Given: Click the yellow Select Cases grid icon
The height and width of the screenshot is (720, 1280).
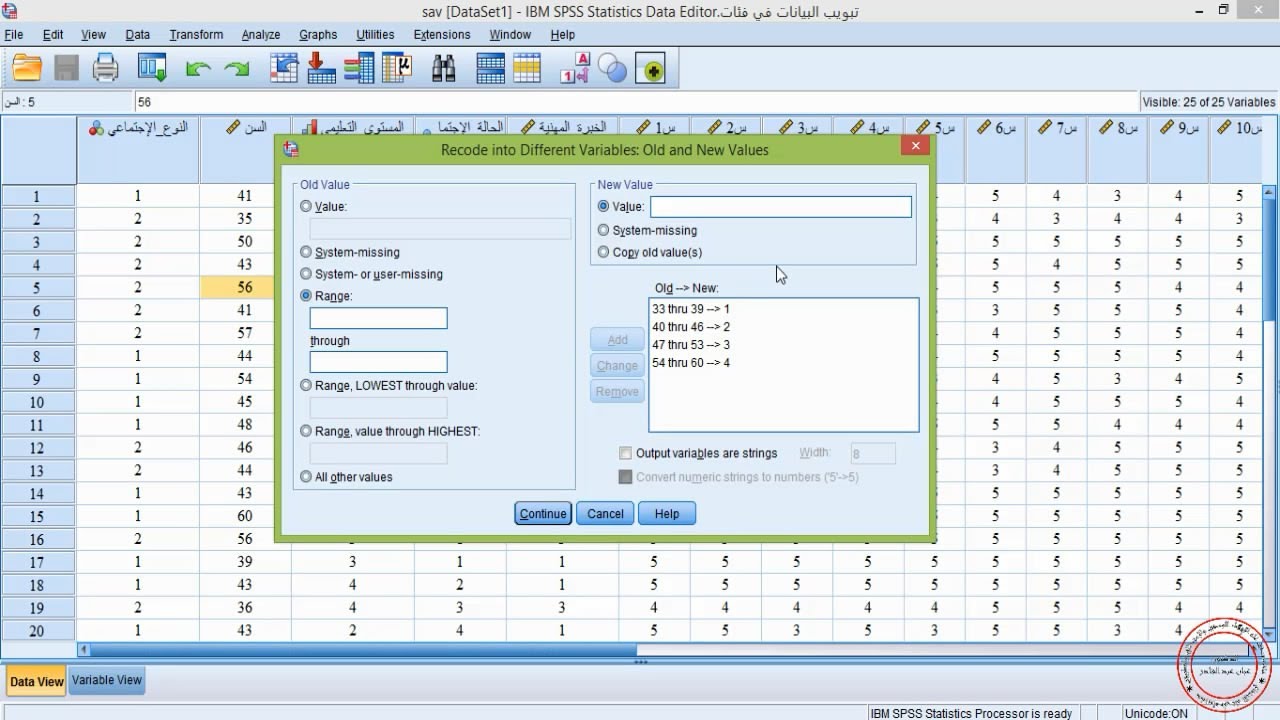Looking at the screenshot, I should point(526,68).
